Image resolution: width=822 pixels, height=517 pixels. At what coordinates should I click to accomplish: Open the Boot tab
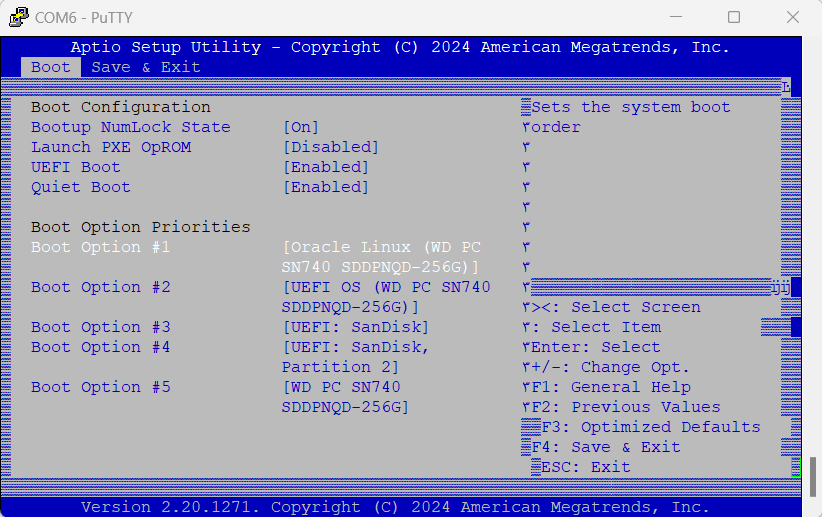pyautogui.click(x=50, y=67)
